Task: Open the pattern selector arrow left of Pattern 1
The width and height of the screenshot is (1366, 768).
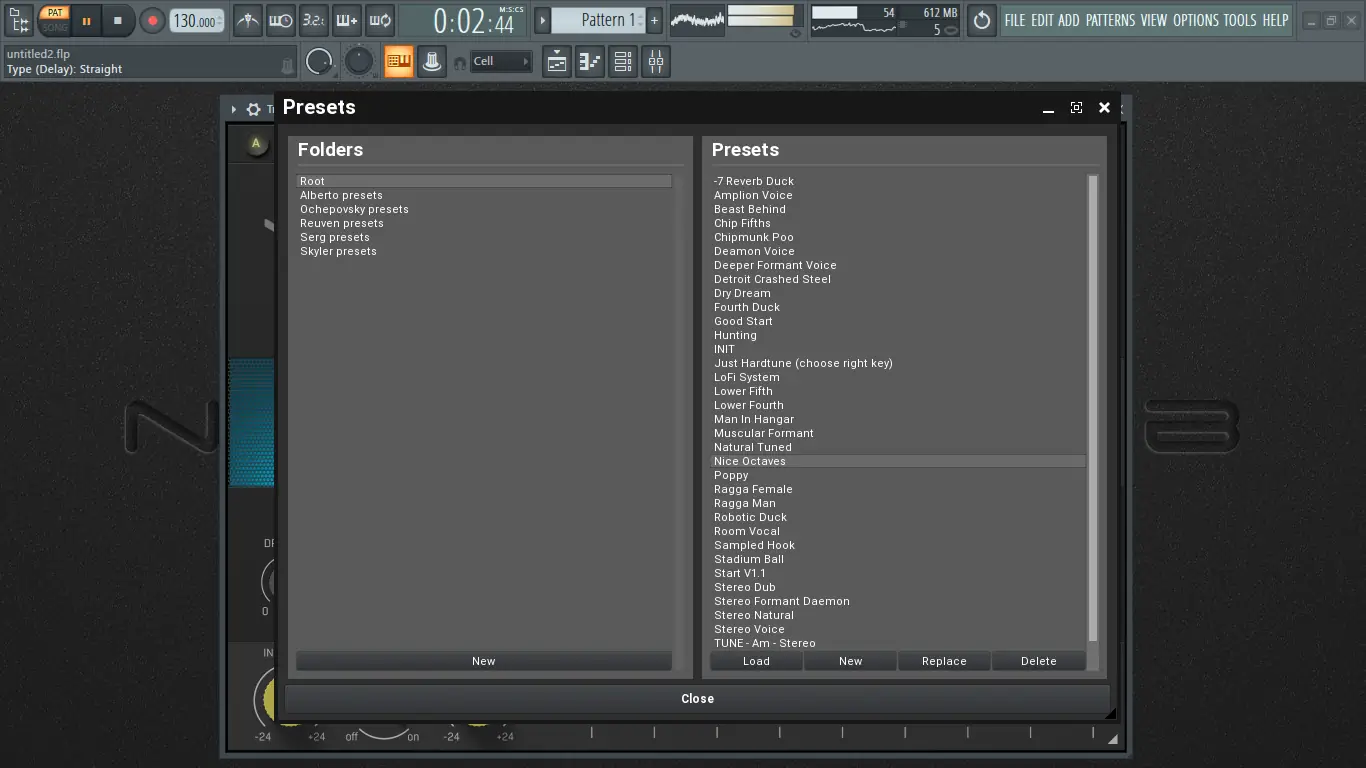Action: 543,20
